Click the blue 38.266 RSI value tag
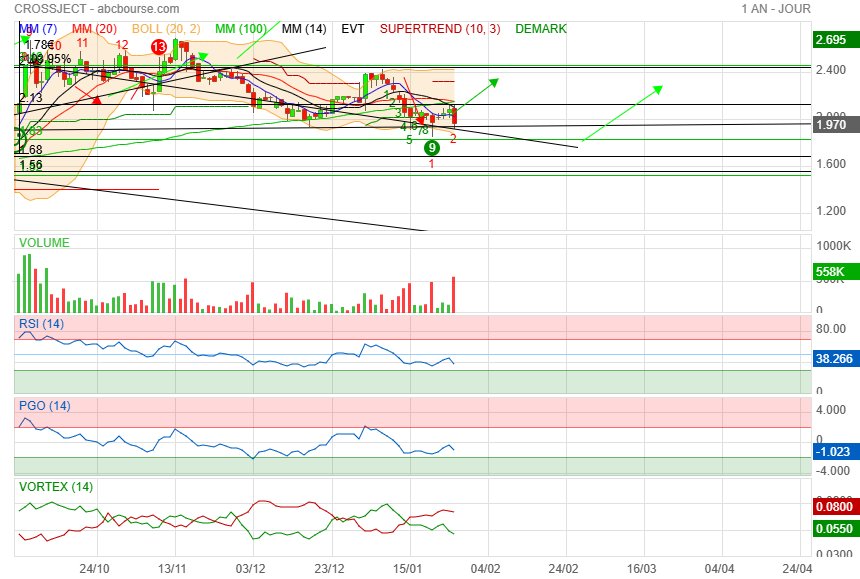Image resolution: width=860 pixels, height=579 pixels. pos(832,355)
